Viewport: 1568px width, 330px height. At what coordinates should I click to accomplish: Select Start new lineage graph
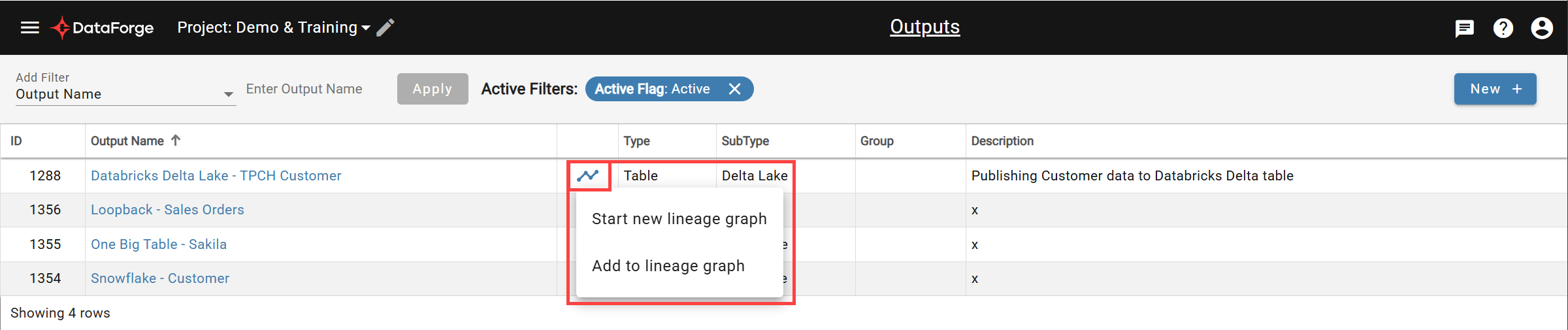[679, 219]
